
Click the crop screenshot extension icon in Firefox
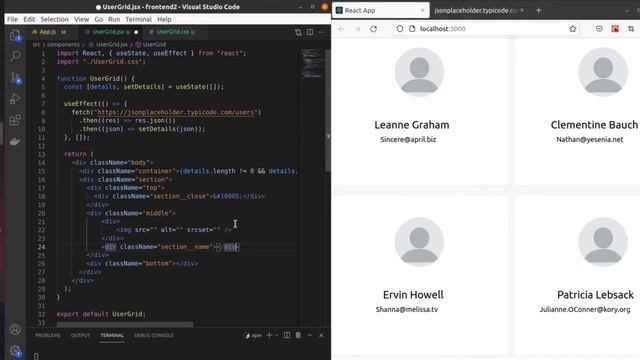631,29
